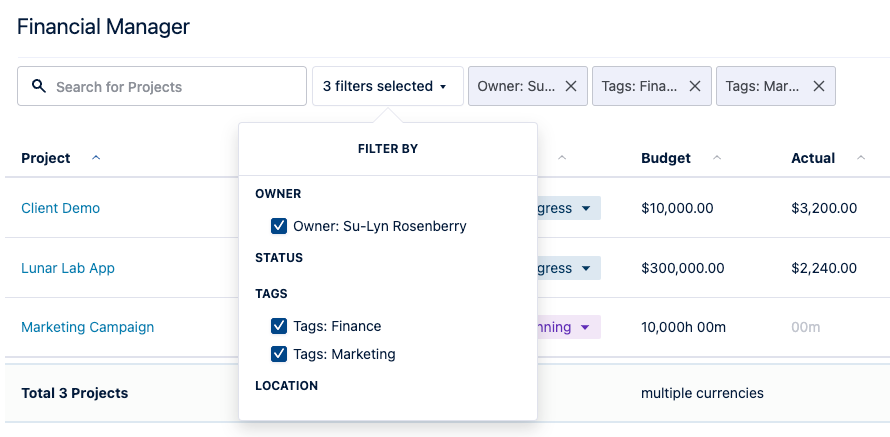The width and height of the screenshot is (890, 437).
Task: Open the 3 filters selected dropdown
Action: [x=386, y=87]
